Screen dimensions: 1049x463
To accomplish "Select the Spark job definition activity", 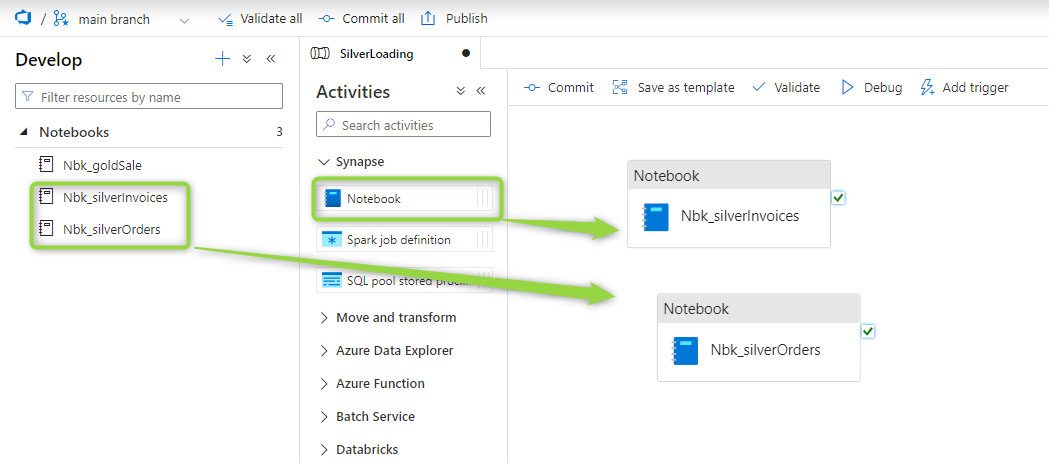I will [405, 240].
